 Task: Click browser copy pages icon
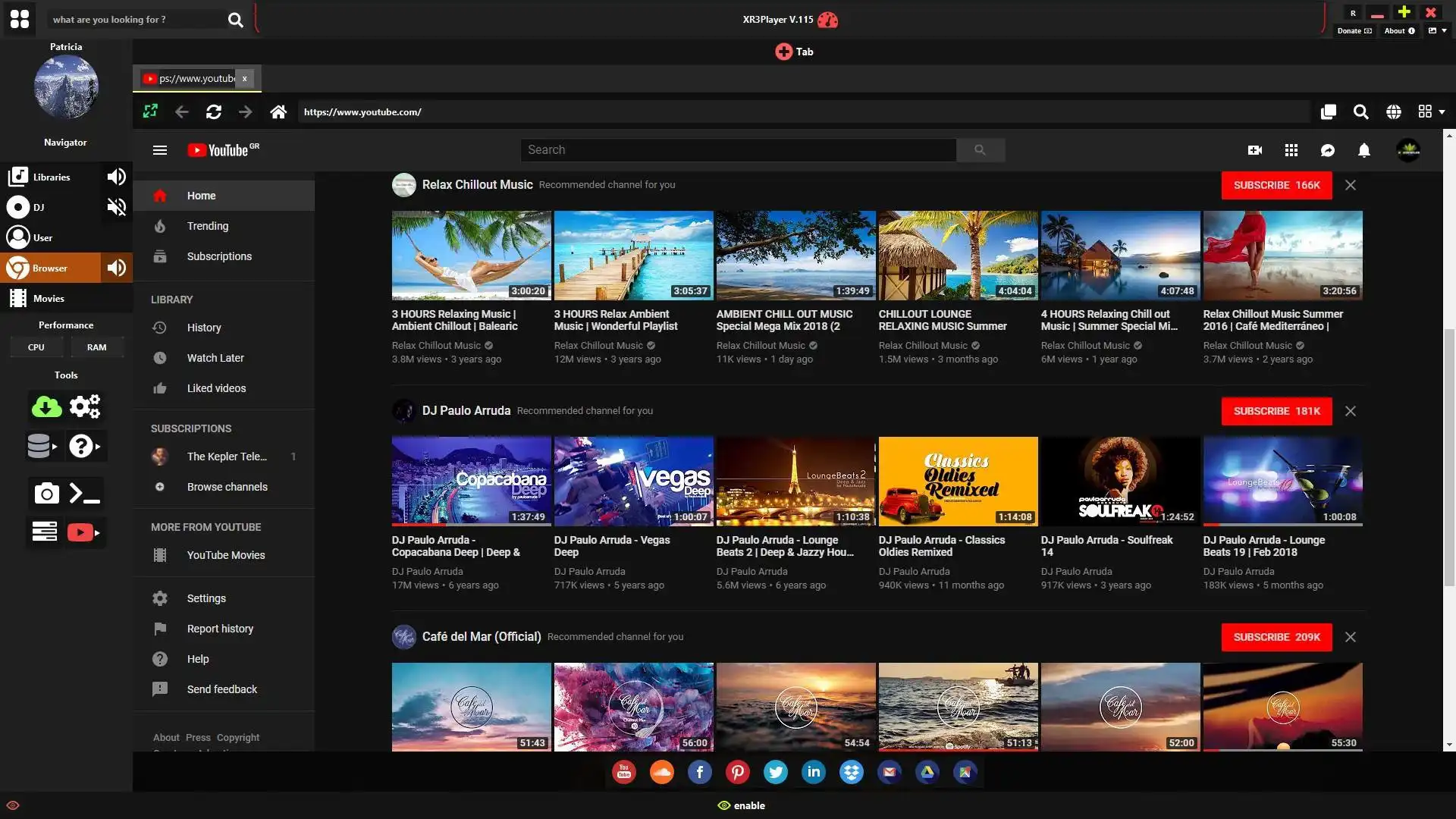[1328, 112]
